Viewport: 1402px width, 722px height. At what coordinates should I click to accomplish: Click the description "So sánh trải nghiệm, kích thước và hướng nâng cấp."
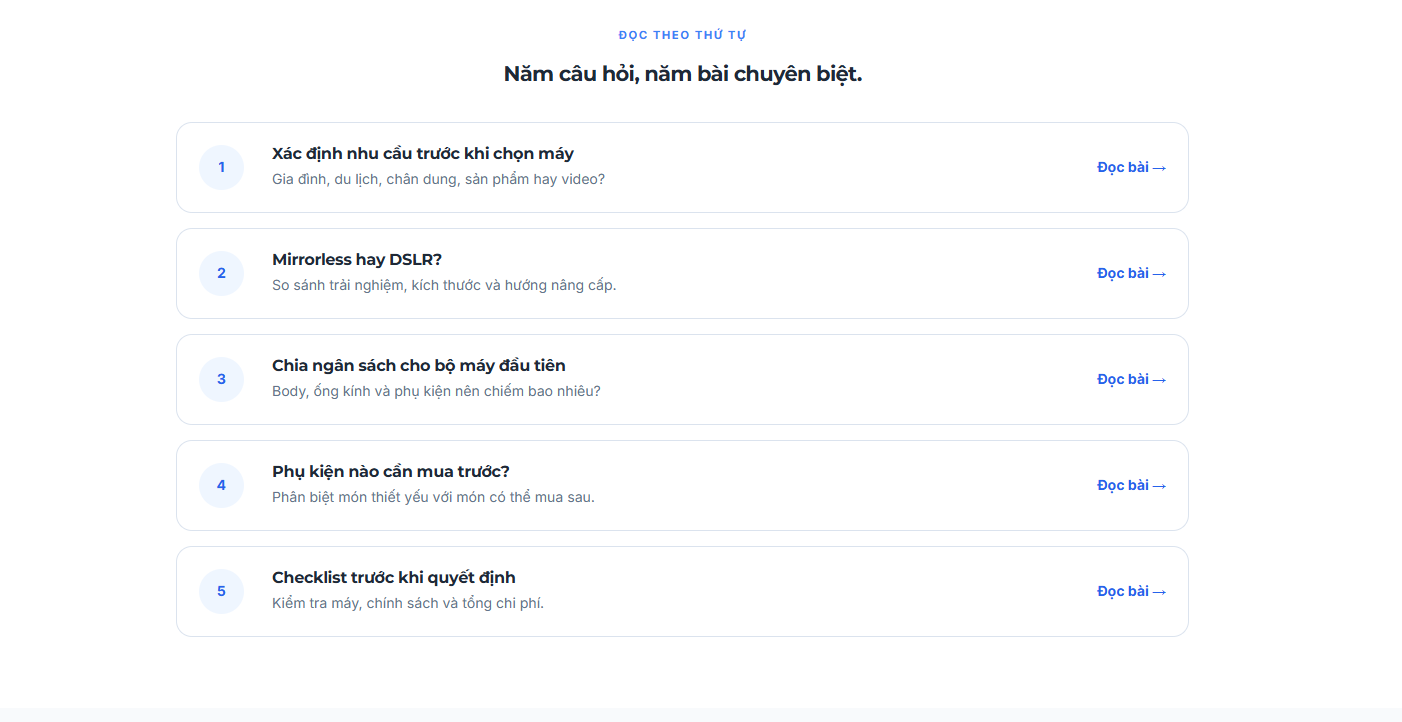444,286
